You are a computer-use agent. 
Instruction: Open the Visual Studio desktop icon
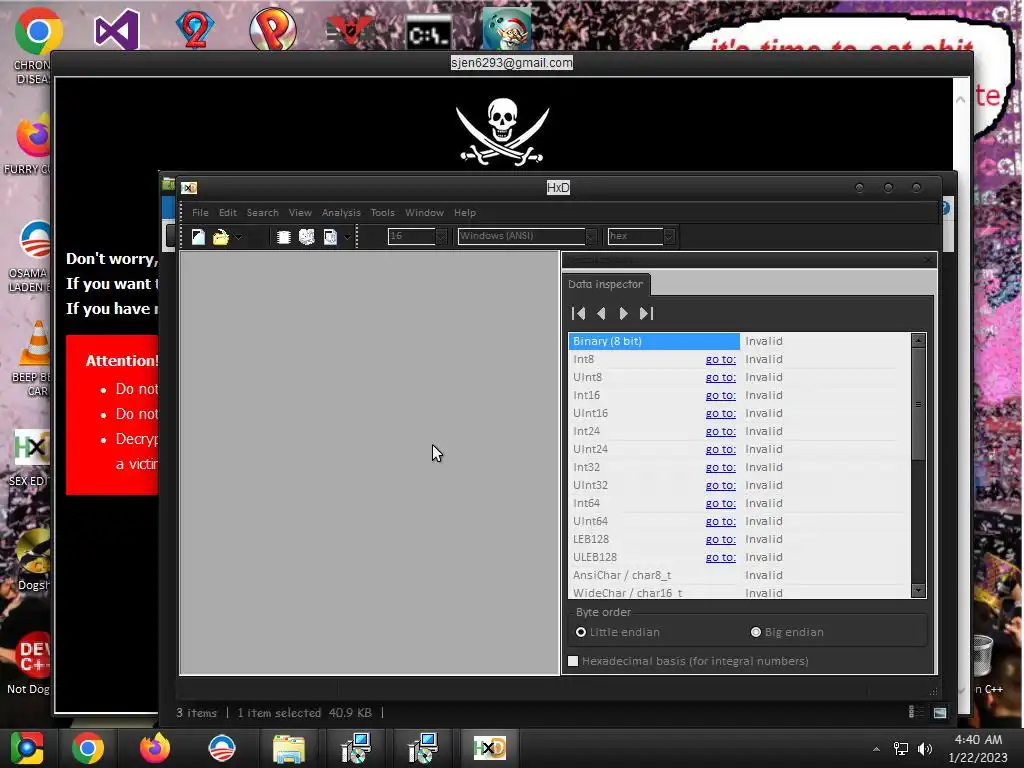click(116, 29)
